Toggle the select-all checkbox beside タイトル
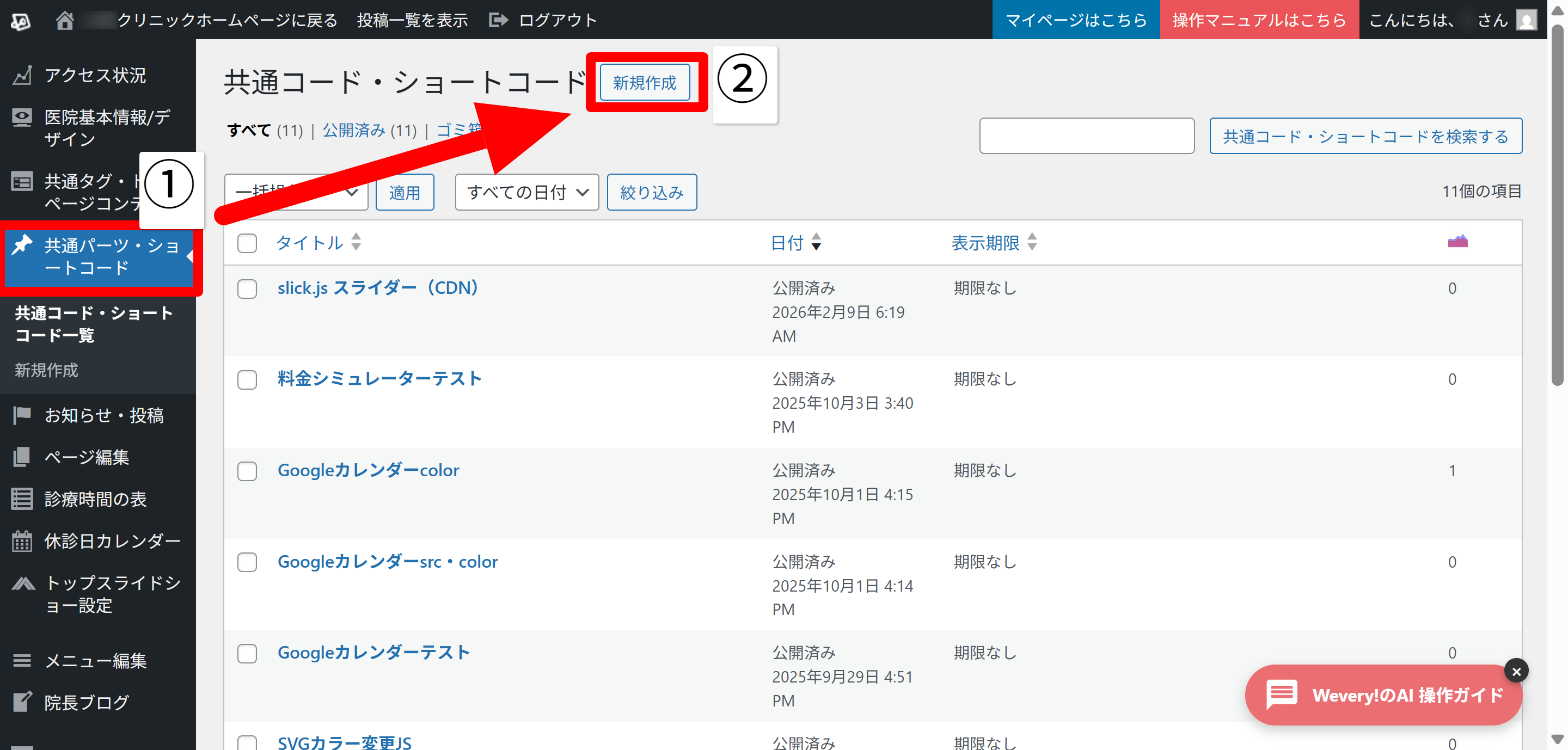This screenshot has width=1568, height=750. pos(247,243)
